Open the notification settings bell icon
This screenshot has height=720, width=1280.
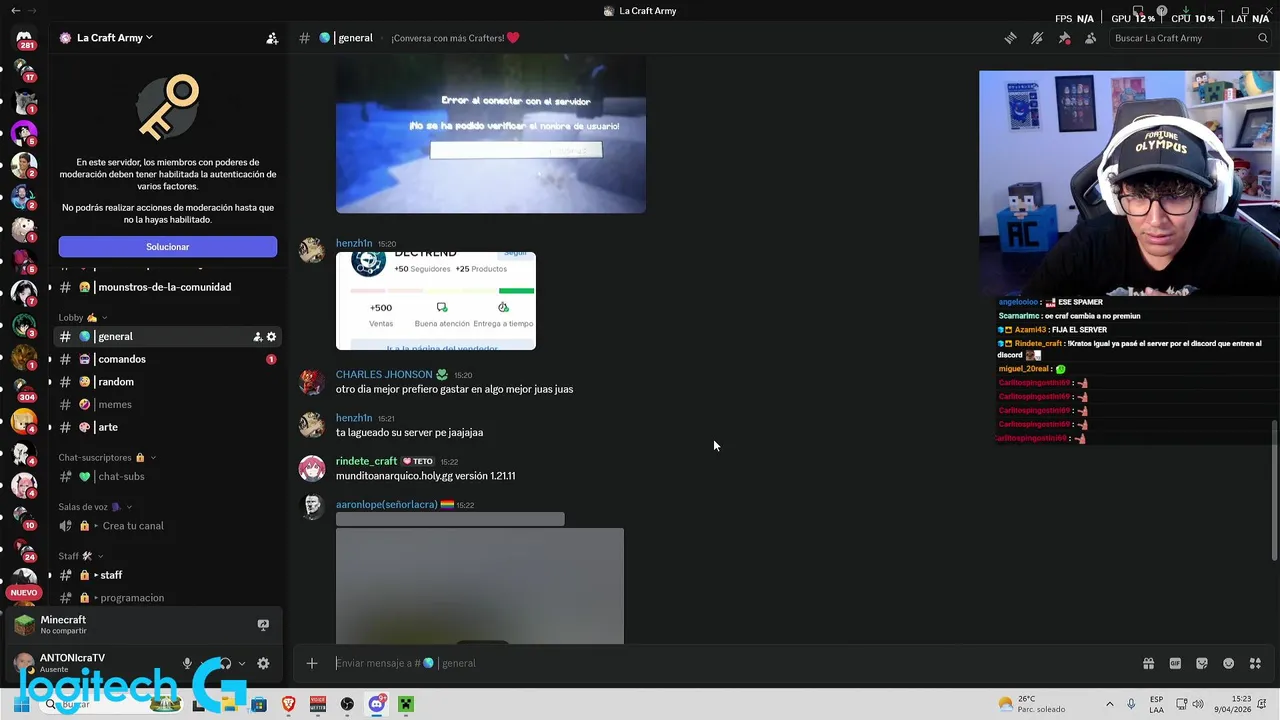click(1037, 38)
